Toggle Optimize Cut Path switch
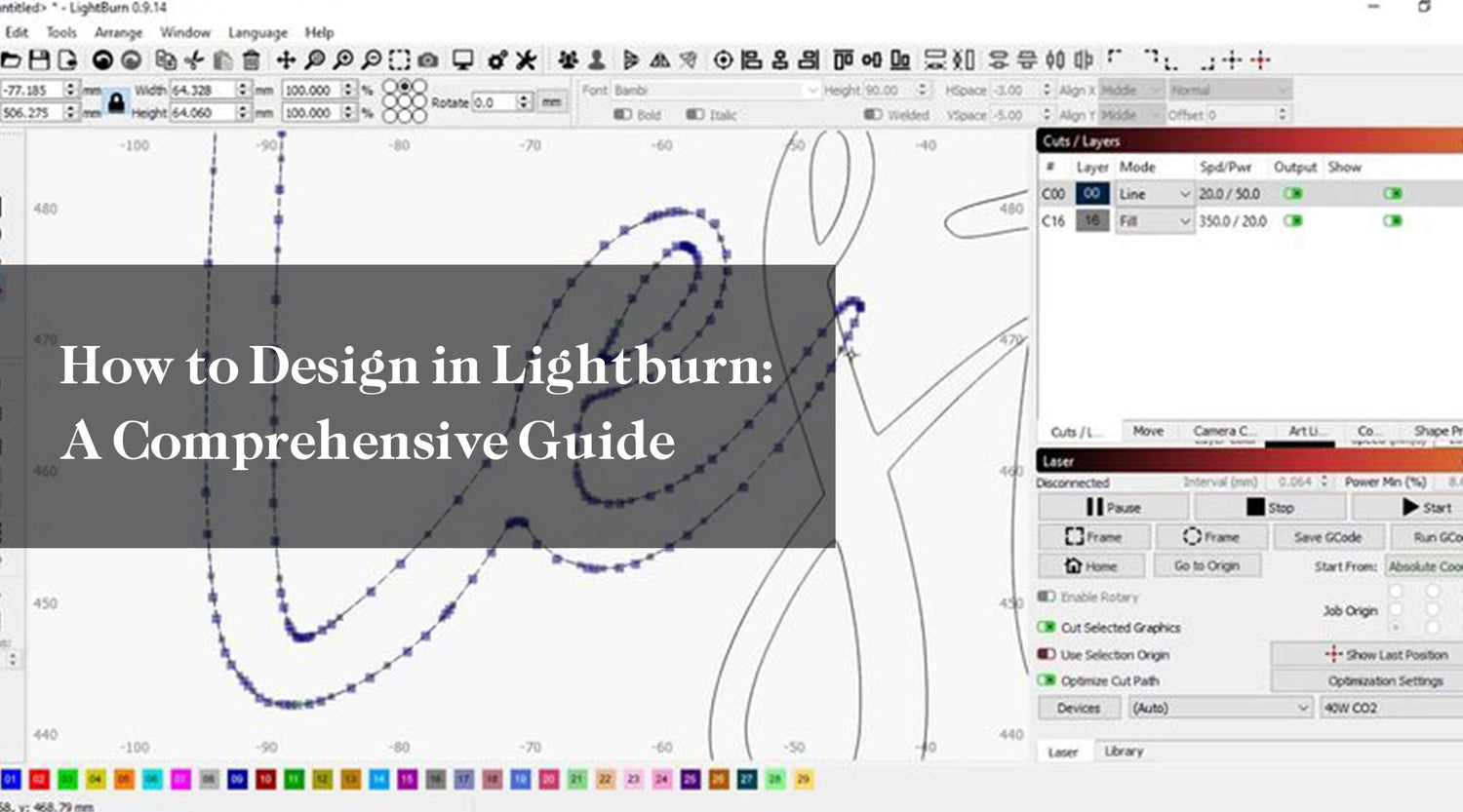The image size is (1463, 812). (1047, 680)
